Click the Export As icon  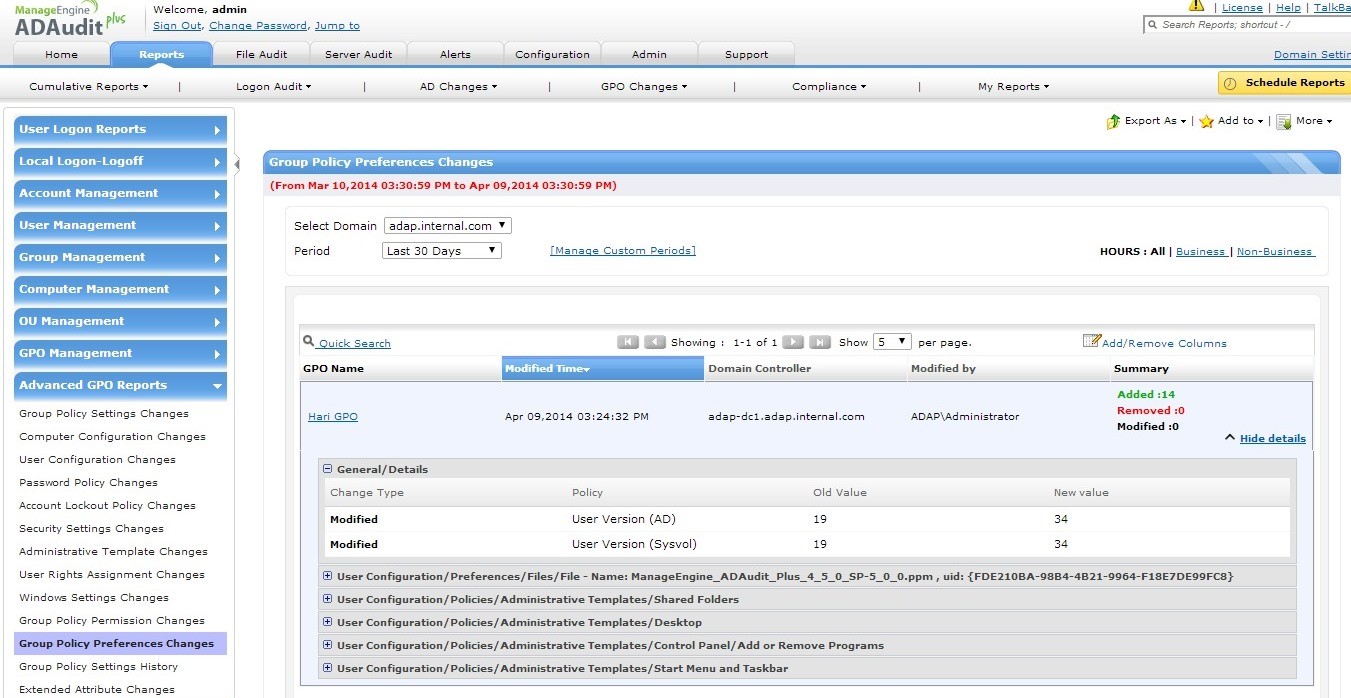click(x=1113, y=121)
